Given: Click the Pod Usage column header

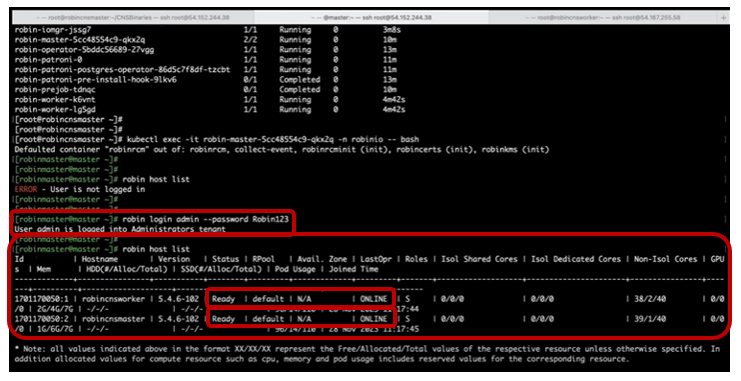Looking at the screenshot, I should tap(295, 269).
